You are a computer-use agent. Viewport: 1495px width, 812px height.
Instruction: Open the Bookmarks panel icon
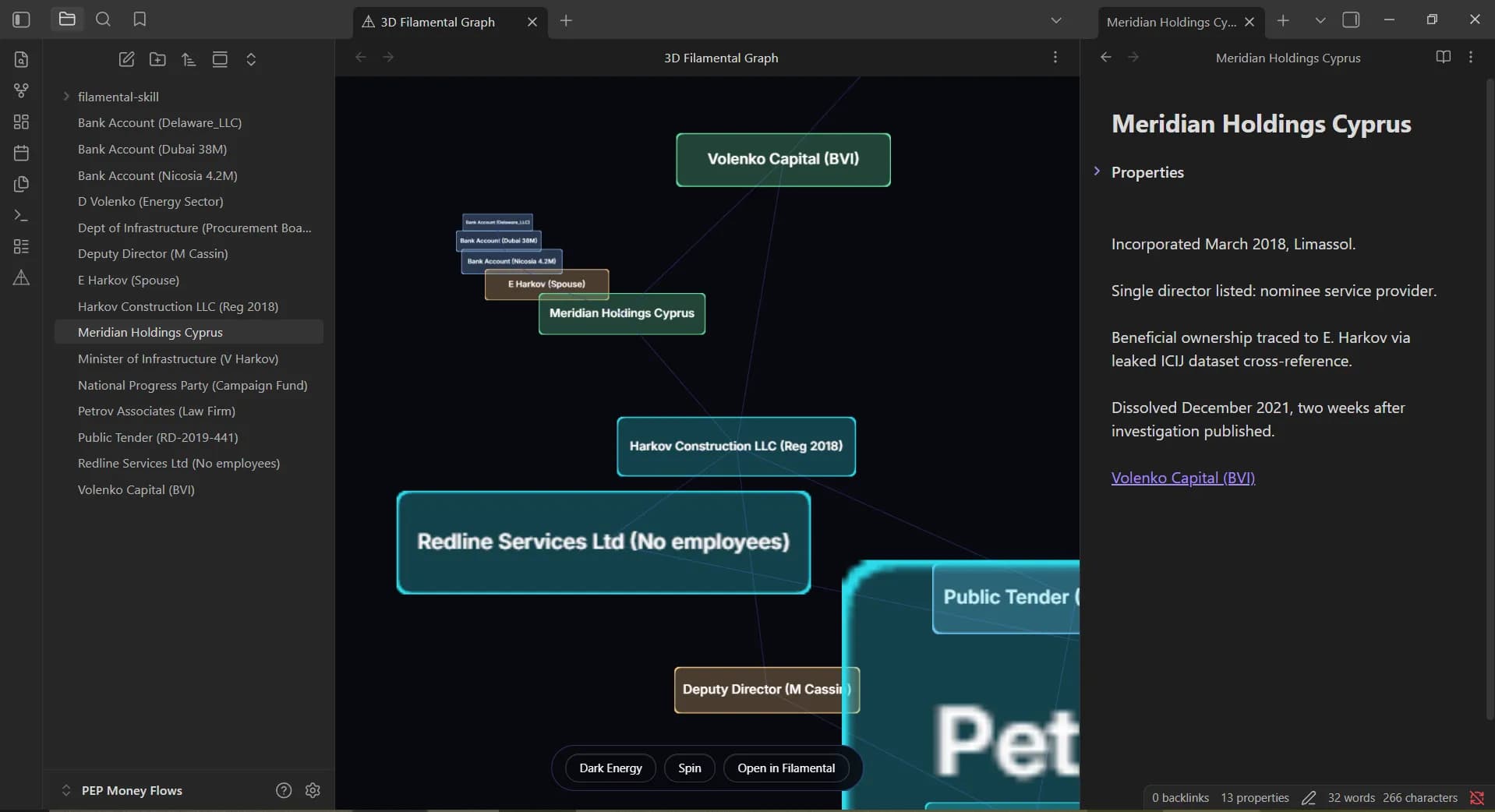140,19
